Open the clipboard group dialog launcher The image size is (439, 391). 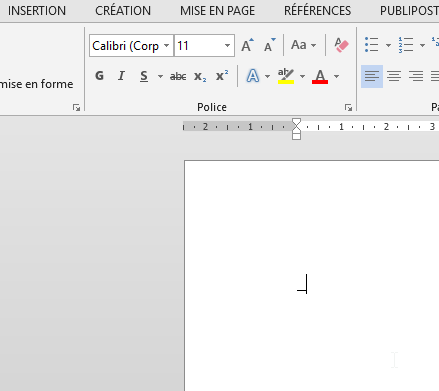pos(76,107)
